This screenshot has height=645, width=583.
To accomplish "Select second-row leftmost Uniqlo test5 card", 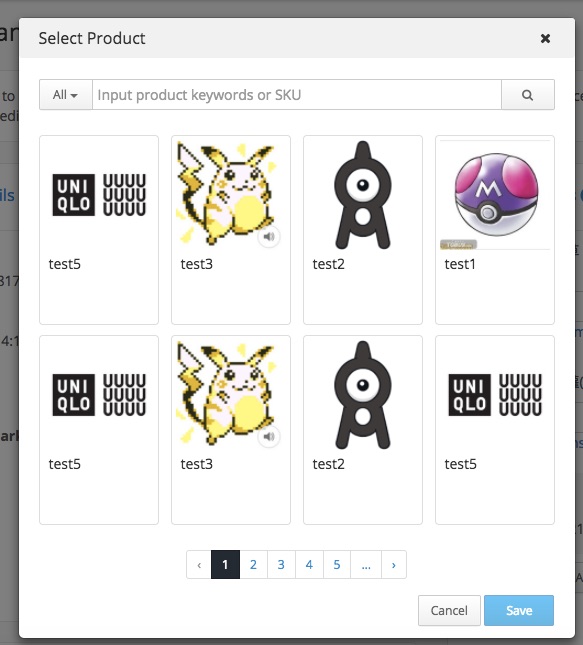I will [x=99, y=430].
